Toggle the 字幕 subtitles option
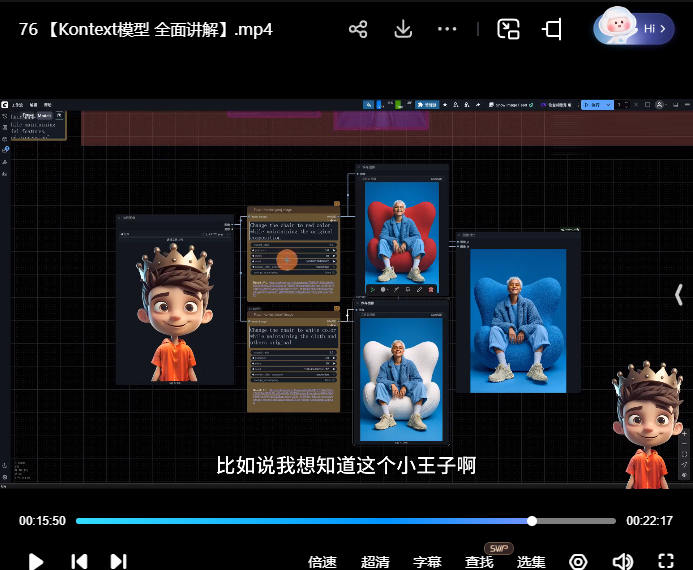Screen dimensions: 693x570 428,562
